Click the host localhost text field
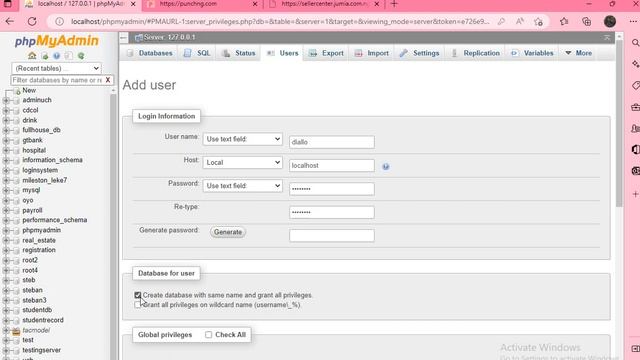This screenshot has height=360, width=640. tap(331, 165)
